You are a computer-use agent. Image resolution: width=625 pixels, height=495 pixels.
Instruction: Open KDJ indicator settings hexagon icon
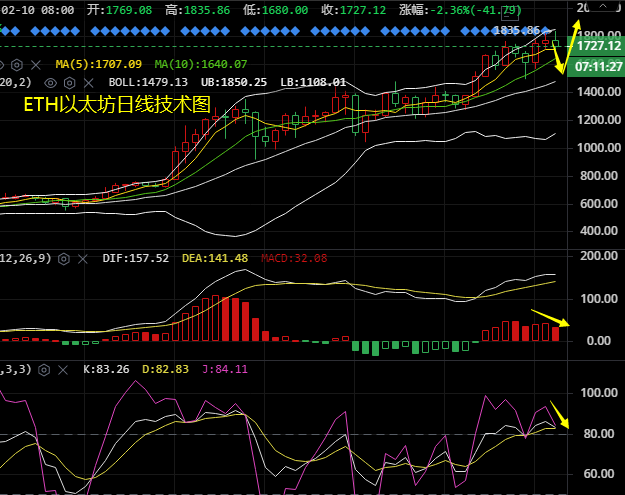pos(45,369)
